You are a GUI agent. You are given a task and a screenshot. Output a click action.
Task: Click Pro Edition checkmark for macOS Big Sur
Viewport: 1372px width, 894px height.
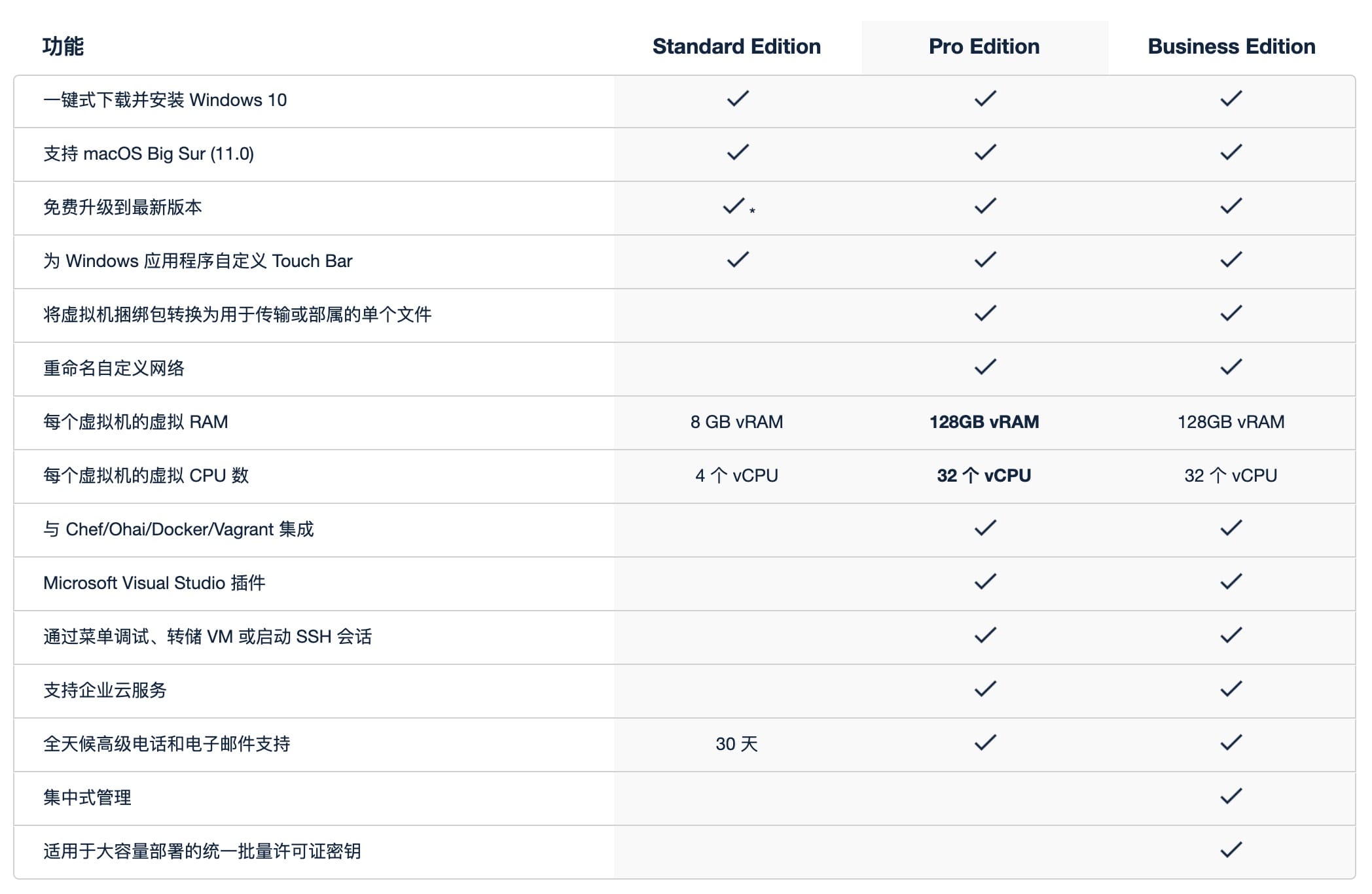(x=984, y=153)
